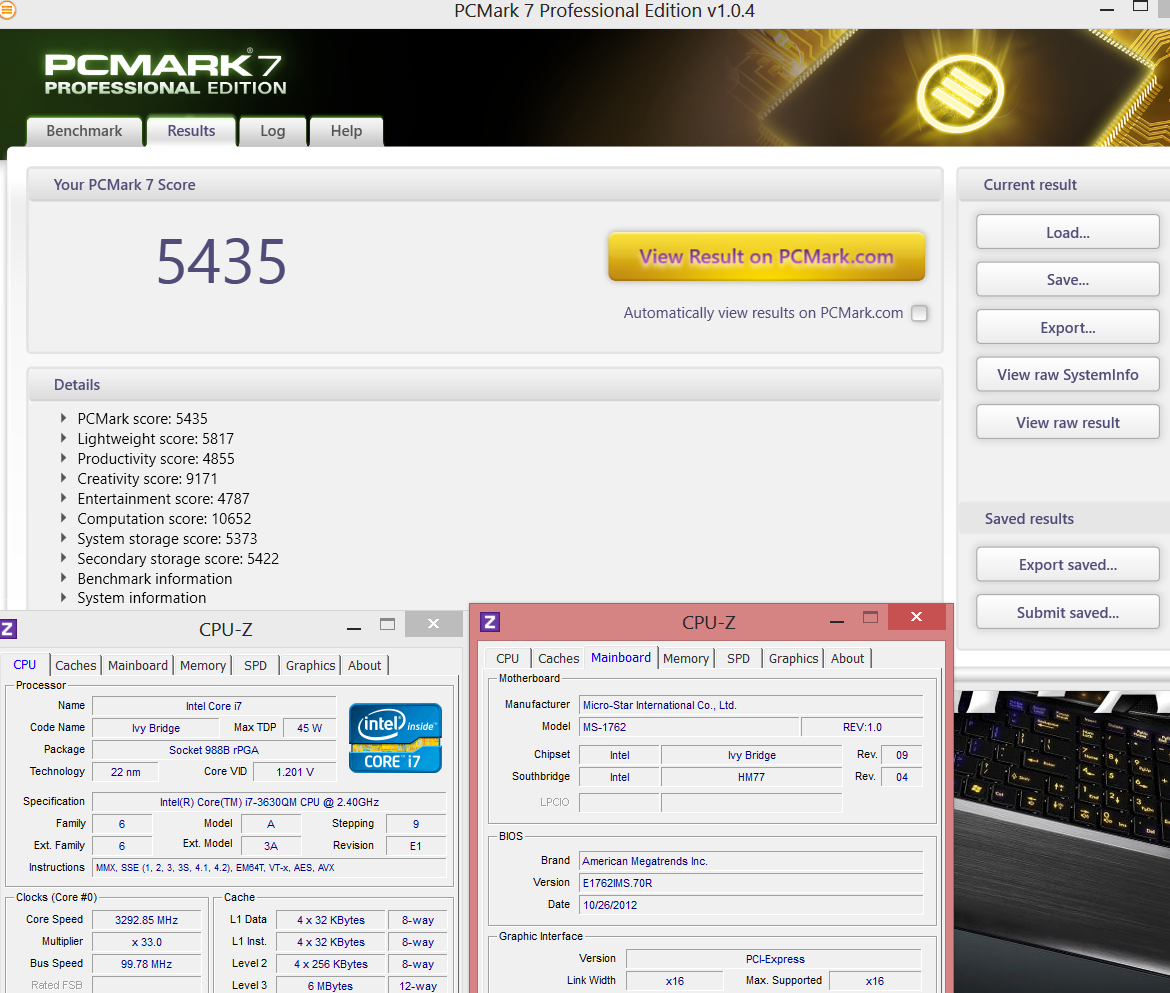Click the Load... button
The width and height of the screenshot is (1170, 993).
1068,233
